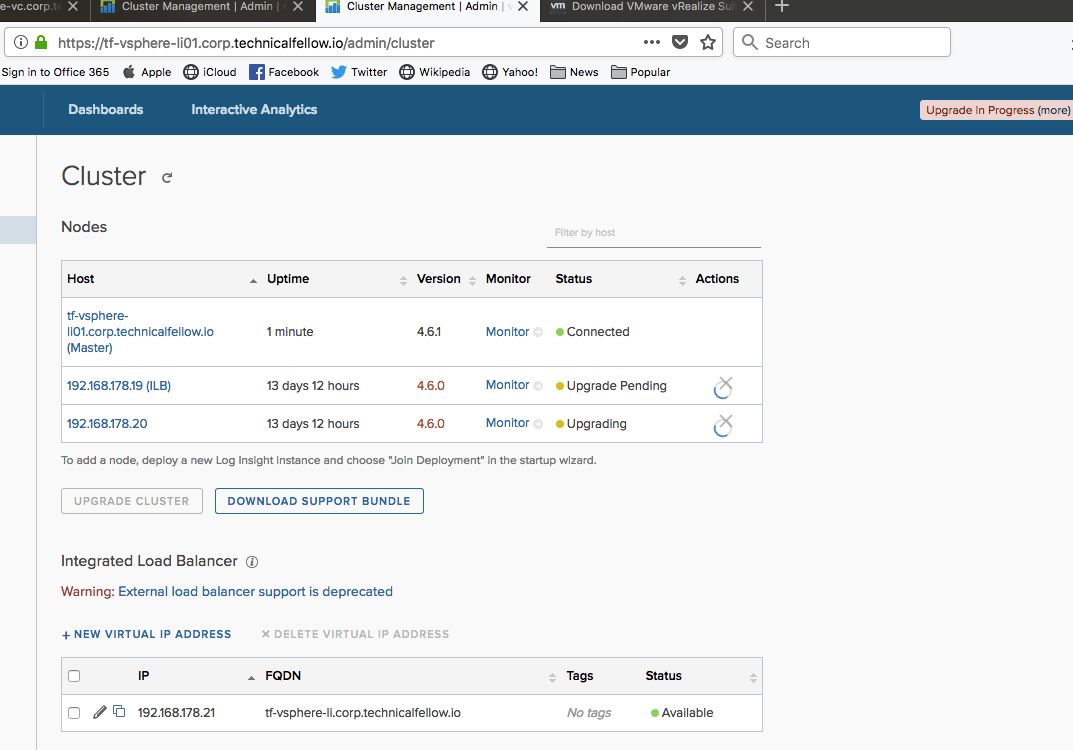This screenshot has height=750, width=1073.
Task: Open the Monitor link for 192.168.178.20
Action: (x=507, y=423)
